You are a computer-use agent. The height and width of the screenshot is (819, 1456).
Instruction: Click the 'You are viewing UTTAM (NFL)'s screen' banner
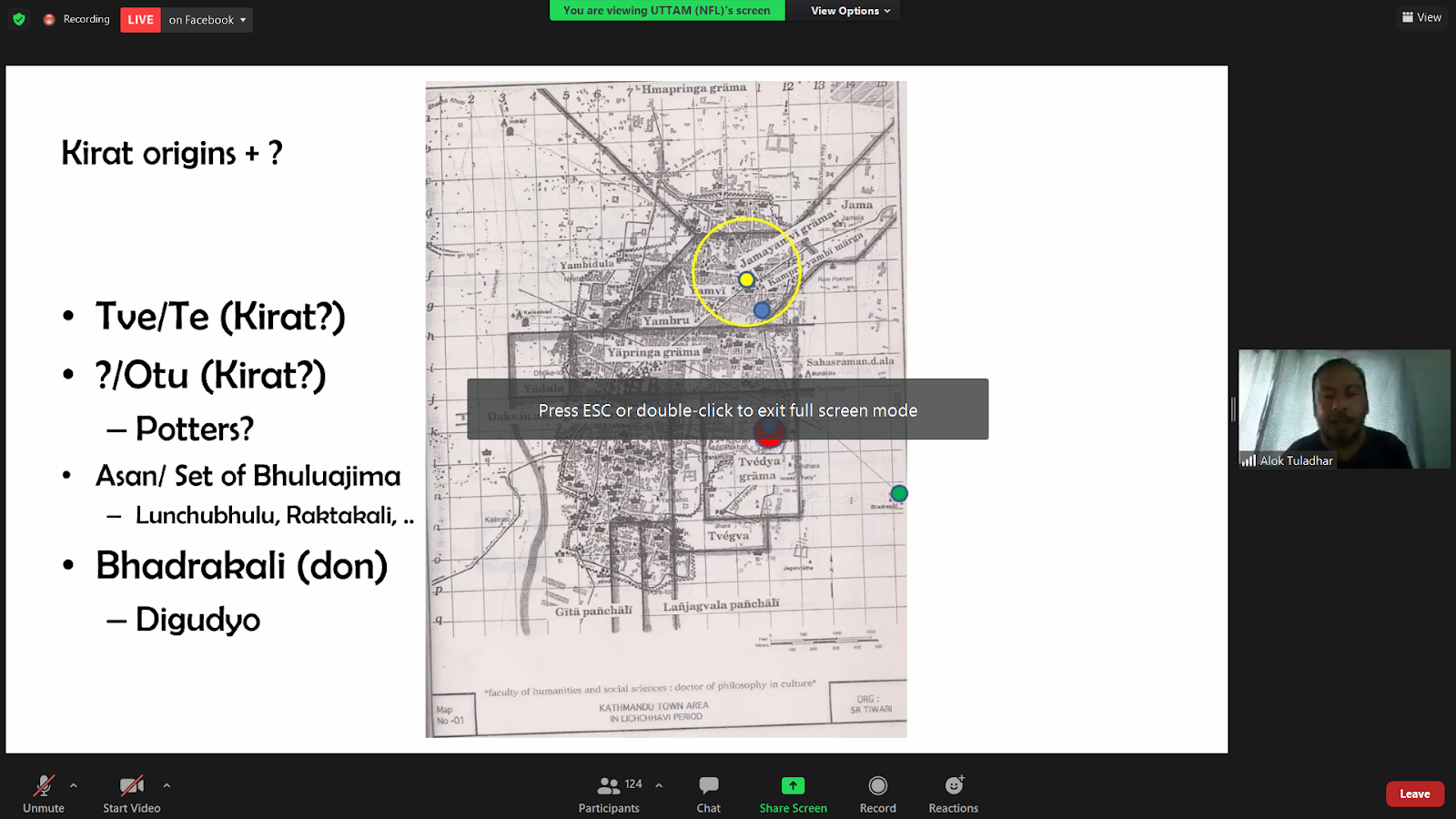pyautogui.click(x=667, y=10)
